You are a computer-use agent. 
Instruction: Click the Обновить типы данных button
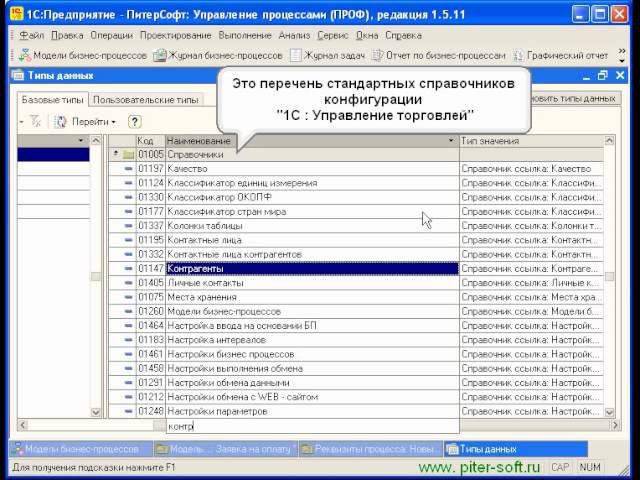576,98
